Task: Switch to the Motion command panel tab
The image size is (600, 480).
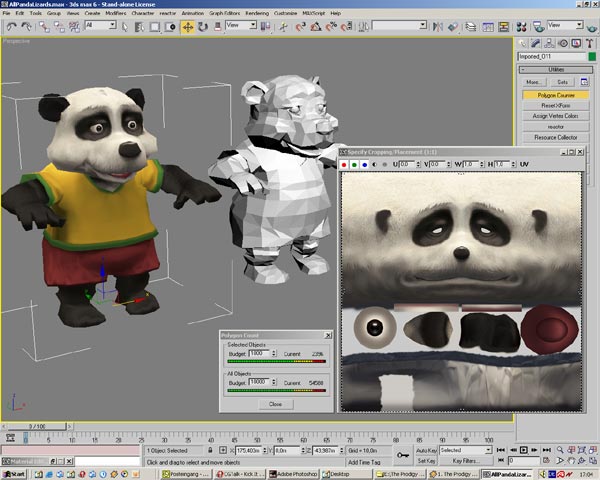Action: tap(563, 43)
